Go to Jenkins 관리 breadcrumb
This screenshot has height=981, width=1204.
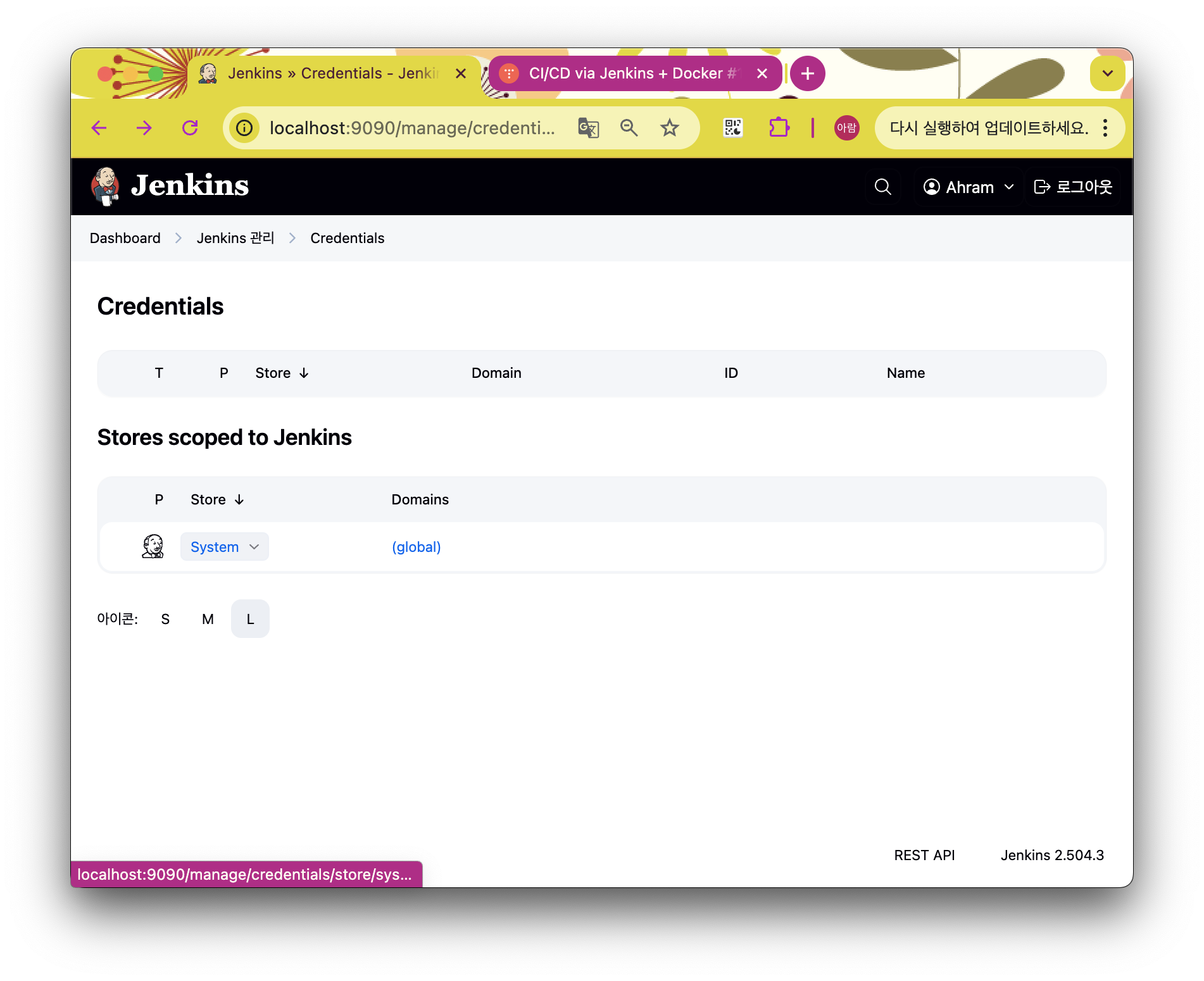[x=235, y=238]
